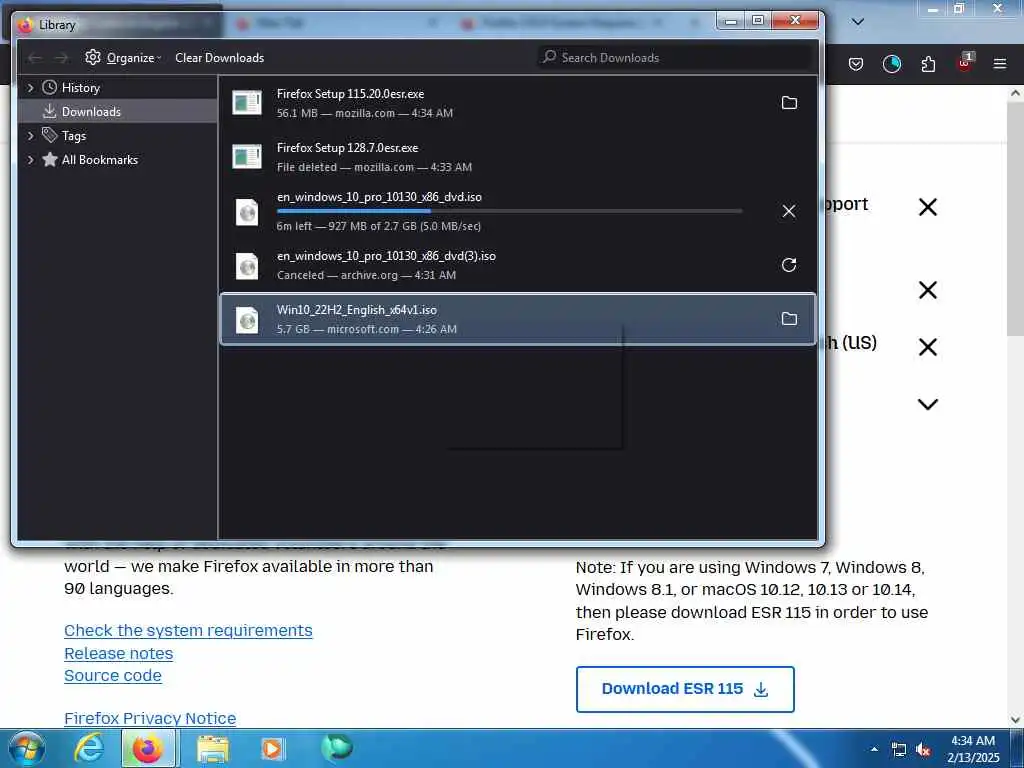
Task: Click the Clear Downloads button
Action: [219, 58]
